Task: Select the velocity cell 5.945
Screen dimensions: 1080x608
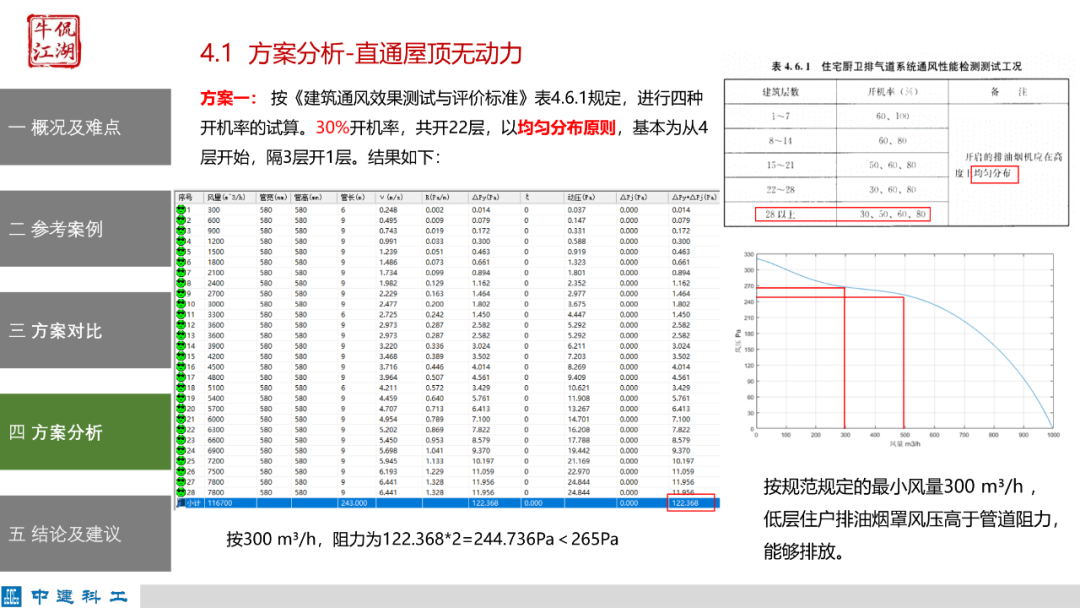Action: [388, 461]
